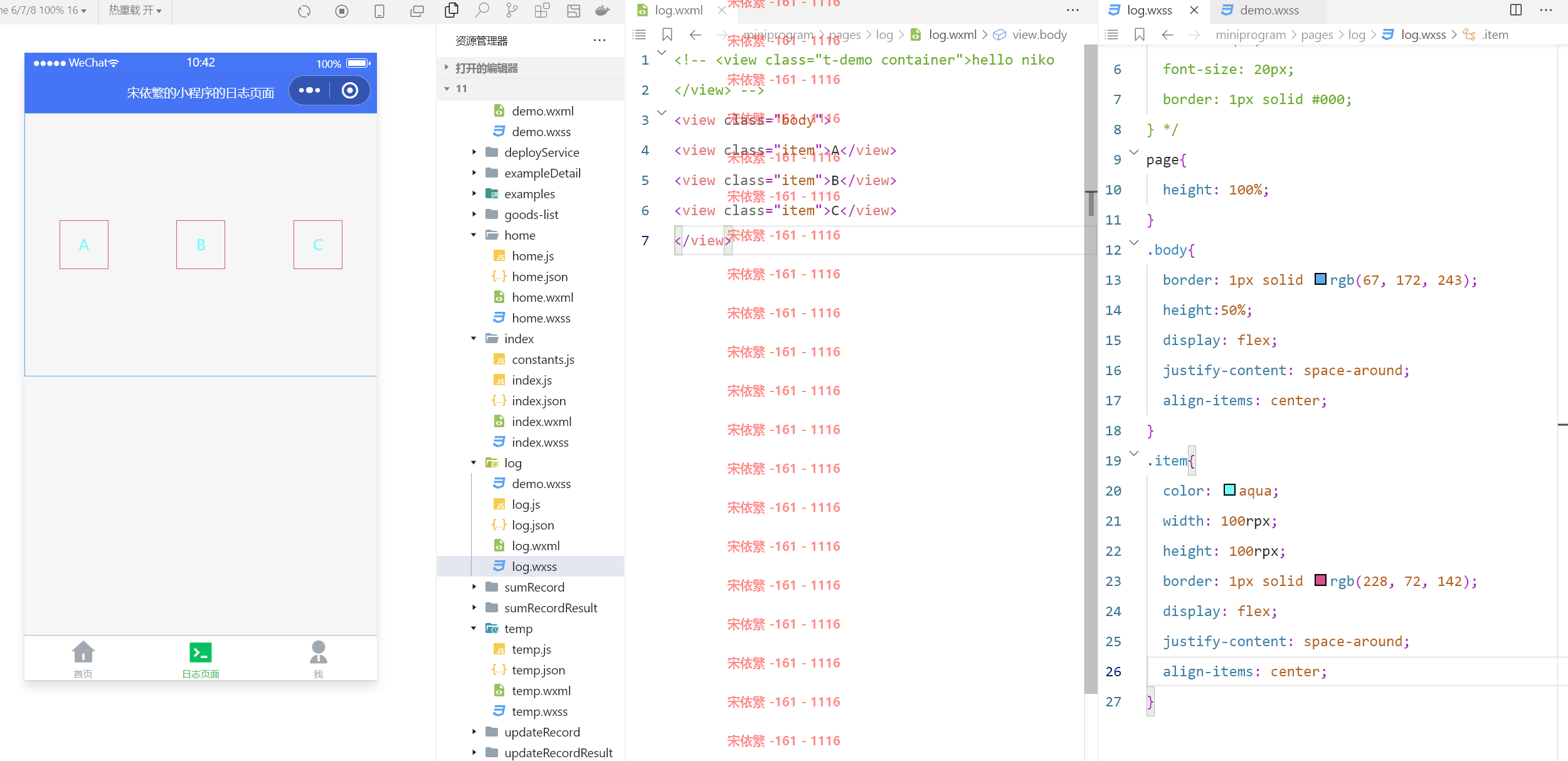Open the device zoom 100% 16 dropdown
The width and height of the screenshot is (1568, 761).
[44, 10]
